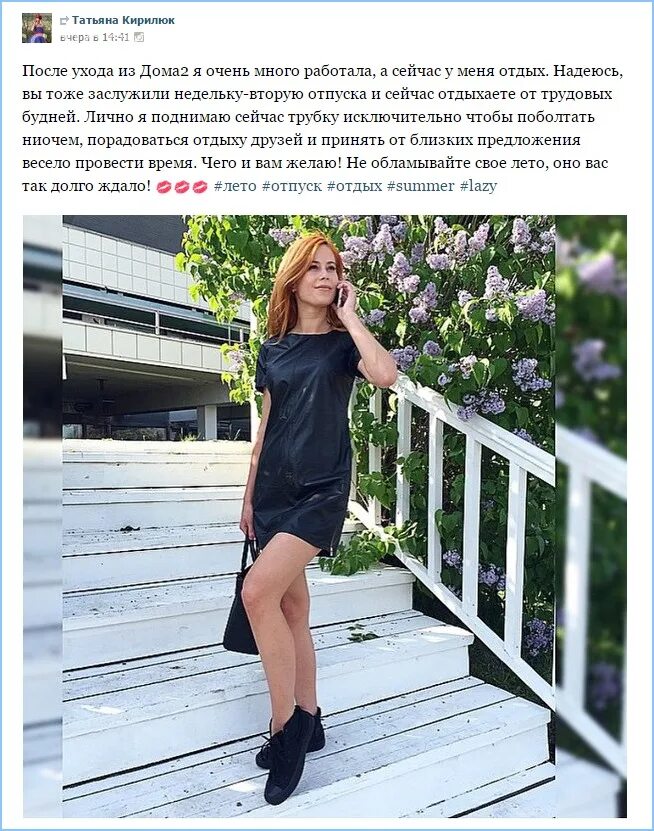Follow the #summer hashtag

pos(421,186)
